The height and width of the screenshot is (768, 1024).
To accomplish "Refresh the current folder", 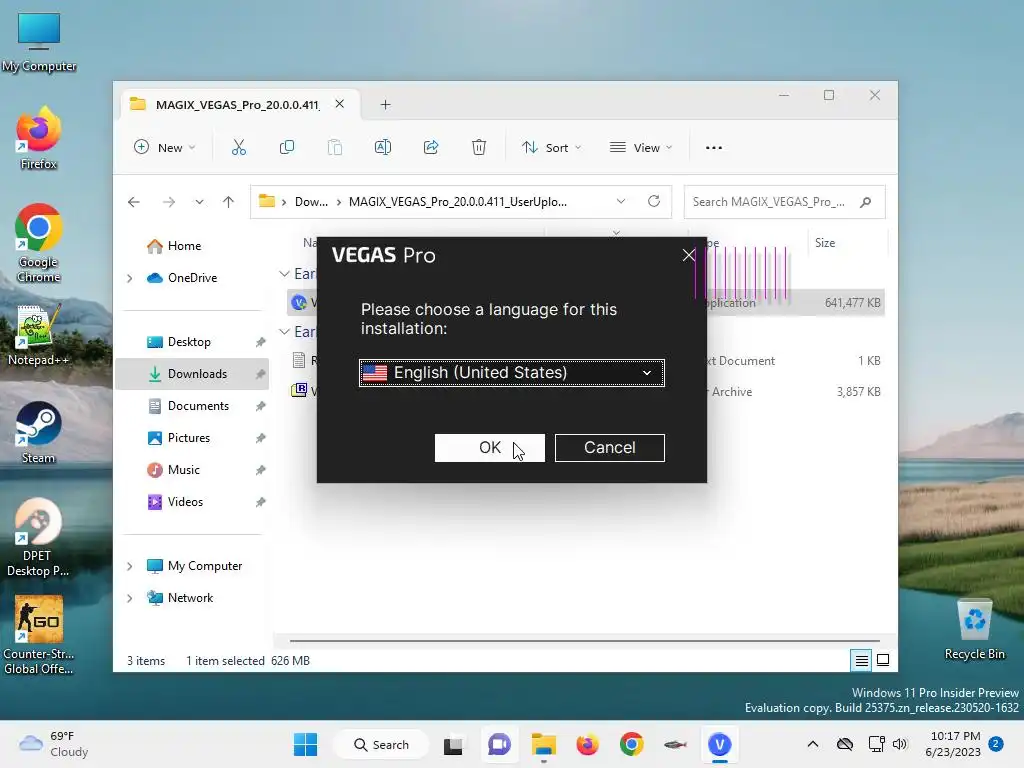I will pos(654,201).
